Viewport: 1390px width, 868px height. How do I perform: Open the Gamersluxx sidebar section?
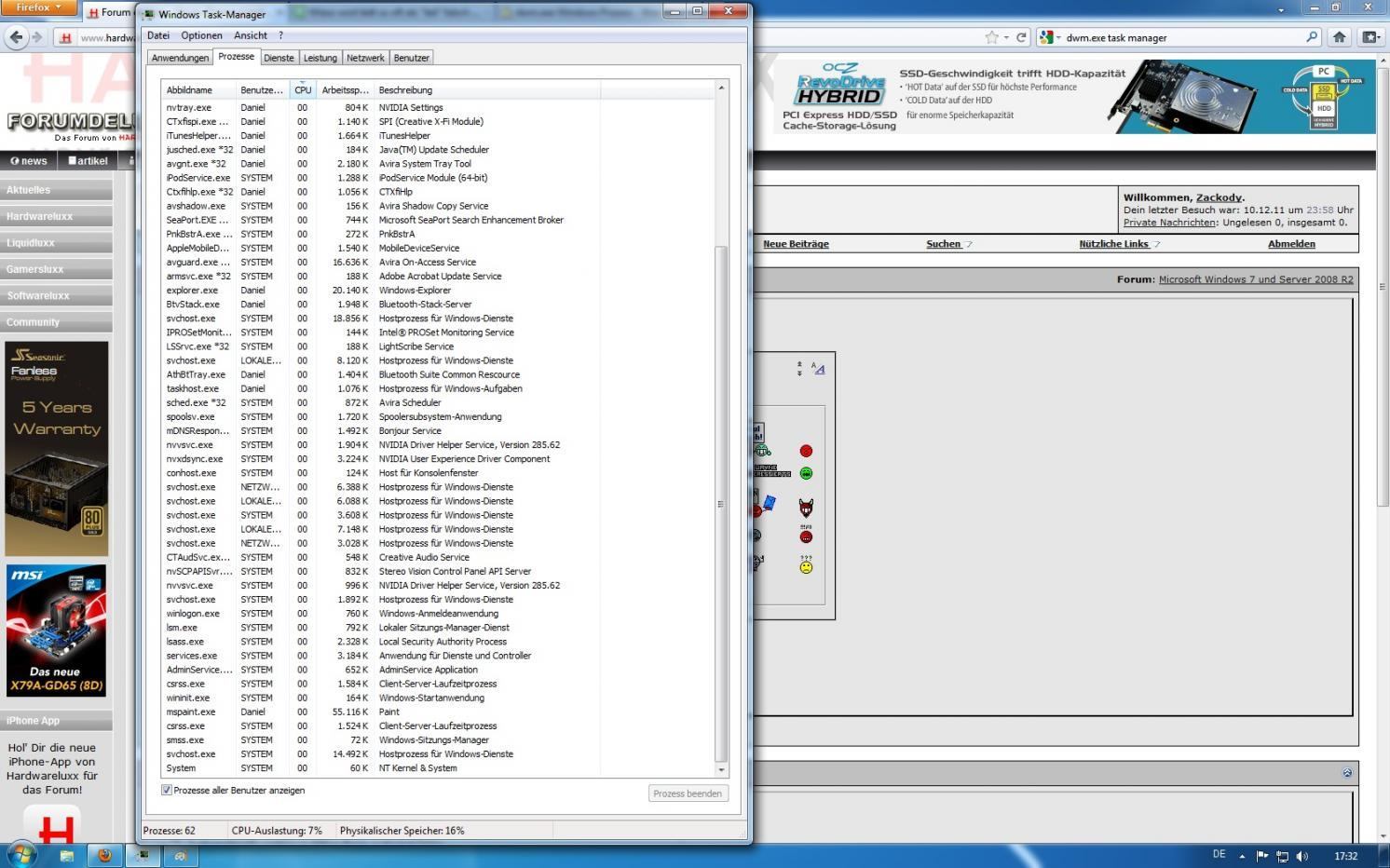[56, 269]
